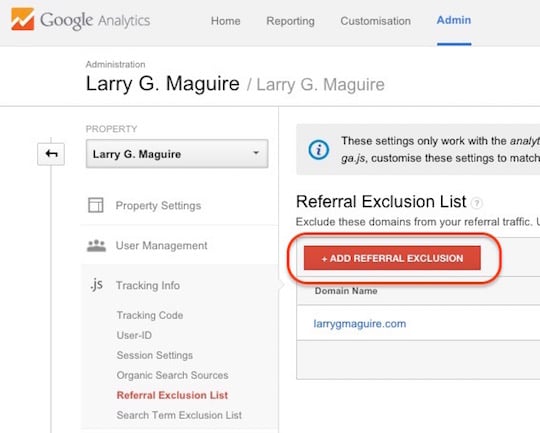Click the Google Analytics wordmark text

[95, 20]
